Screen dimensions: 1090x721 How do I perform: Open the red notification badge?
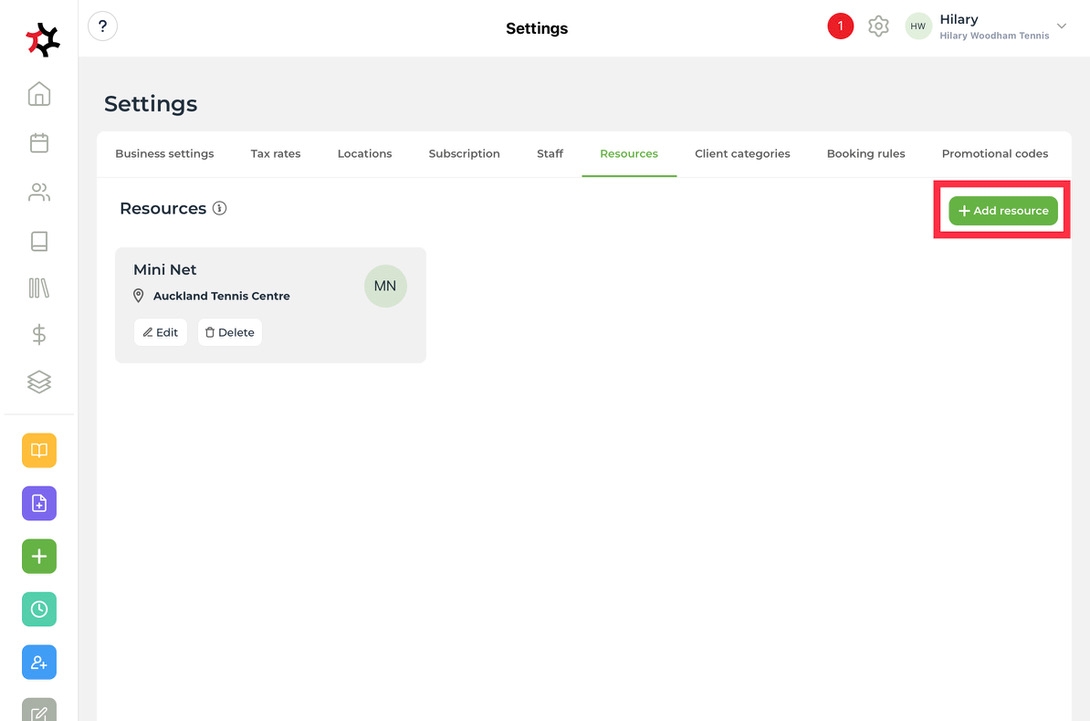click(x=840, y=27)
